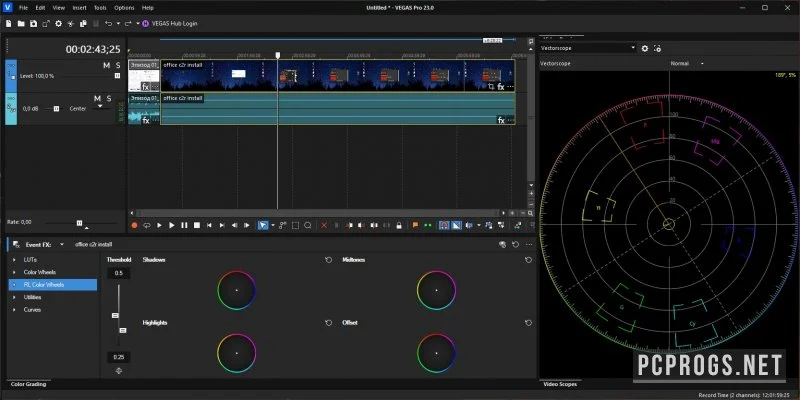The image size is (800, 400).
Task: Expand the LUTs section
Action: pyautogui.click(x=14, y=260)
